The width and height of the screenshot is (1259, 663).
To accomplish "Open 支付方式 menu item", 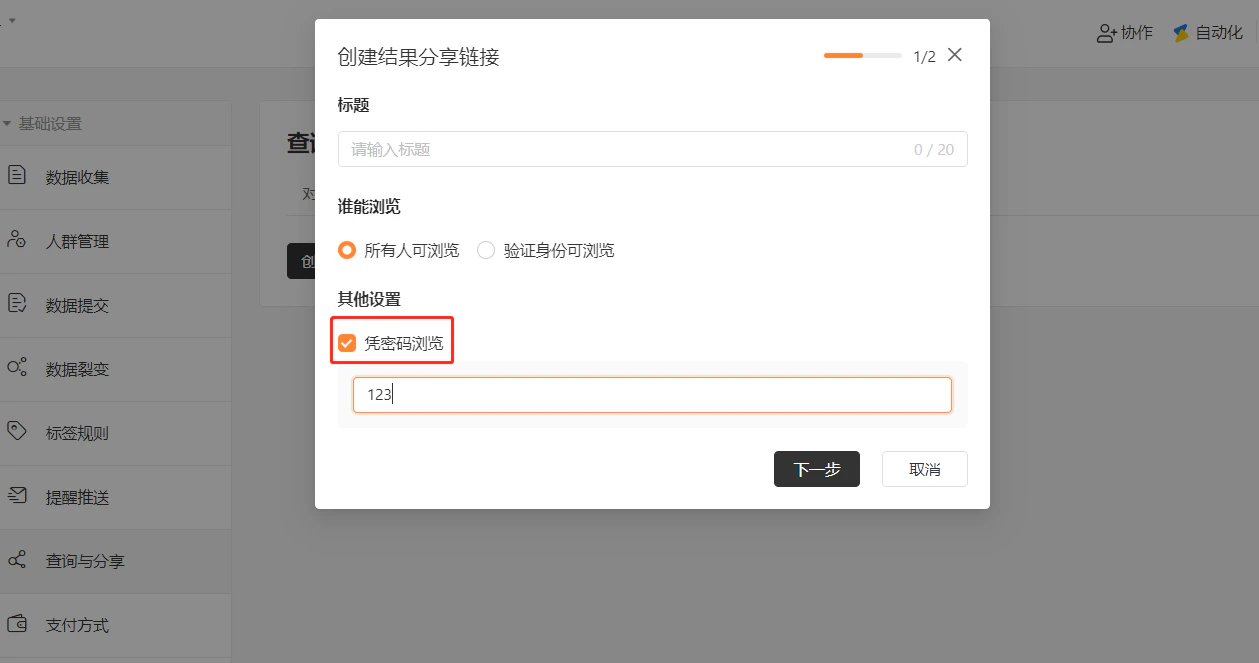I will (115, 626).
